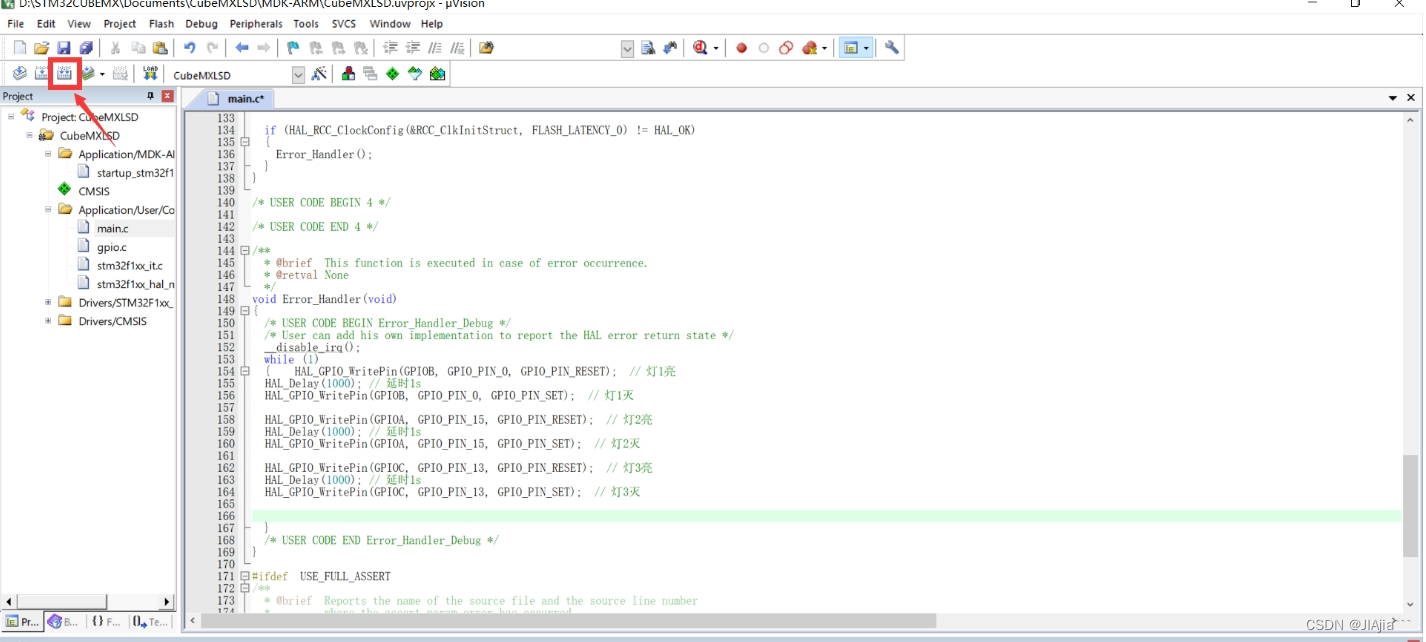Collapse the Application/MDK-ARM folder
The width and height of the screenshot is (1426, 642).
pyautogui.click(x=49, y=154)
